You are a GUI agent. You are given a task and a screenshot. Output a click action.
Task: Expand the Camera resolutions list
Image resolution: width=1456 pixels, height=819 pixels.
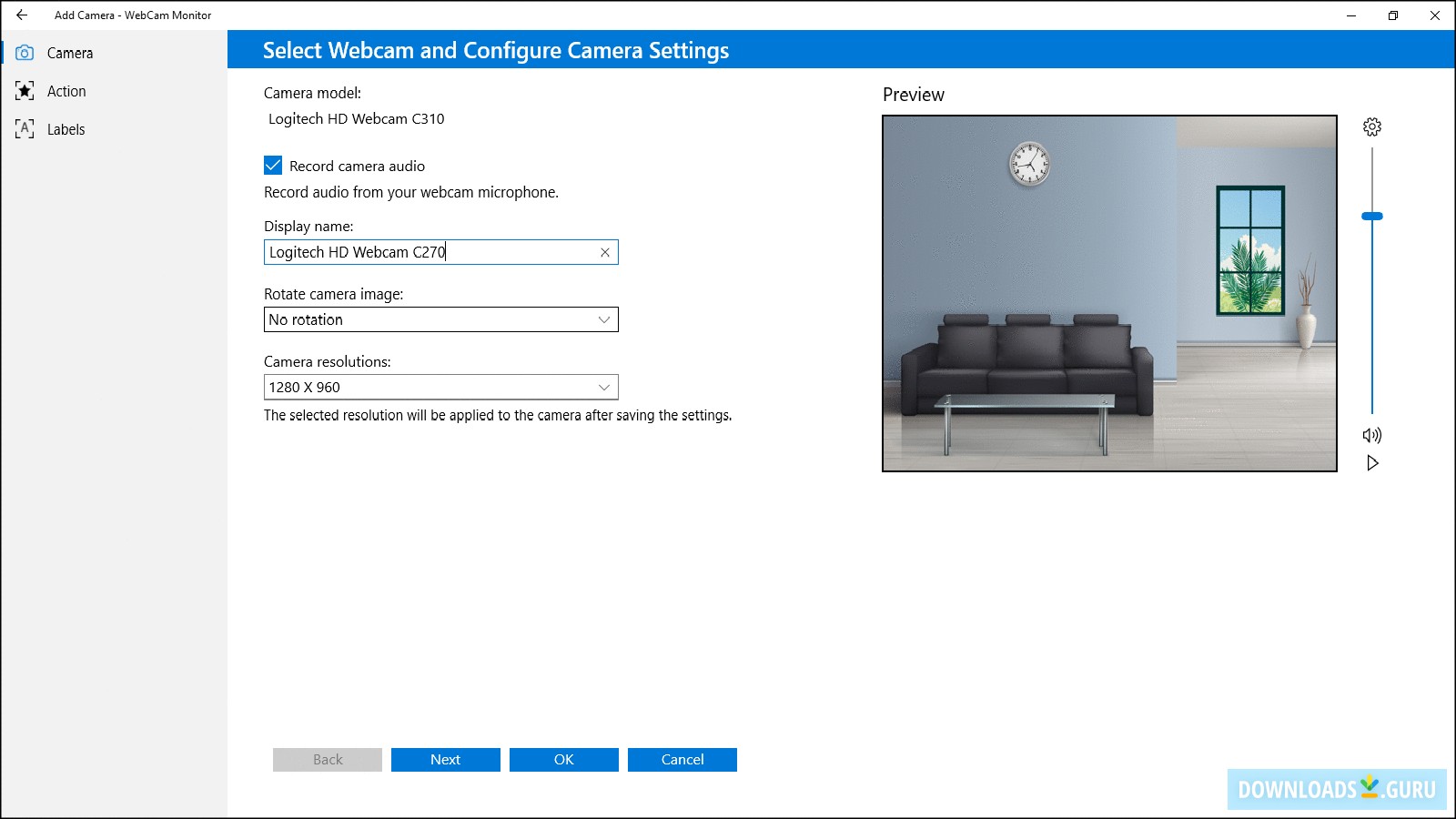point(603,387)
